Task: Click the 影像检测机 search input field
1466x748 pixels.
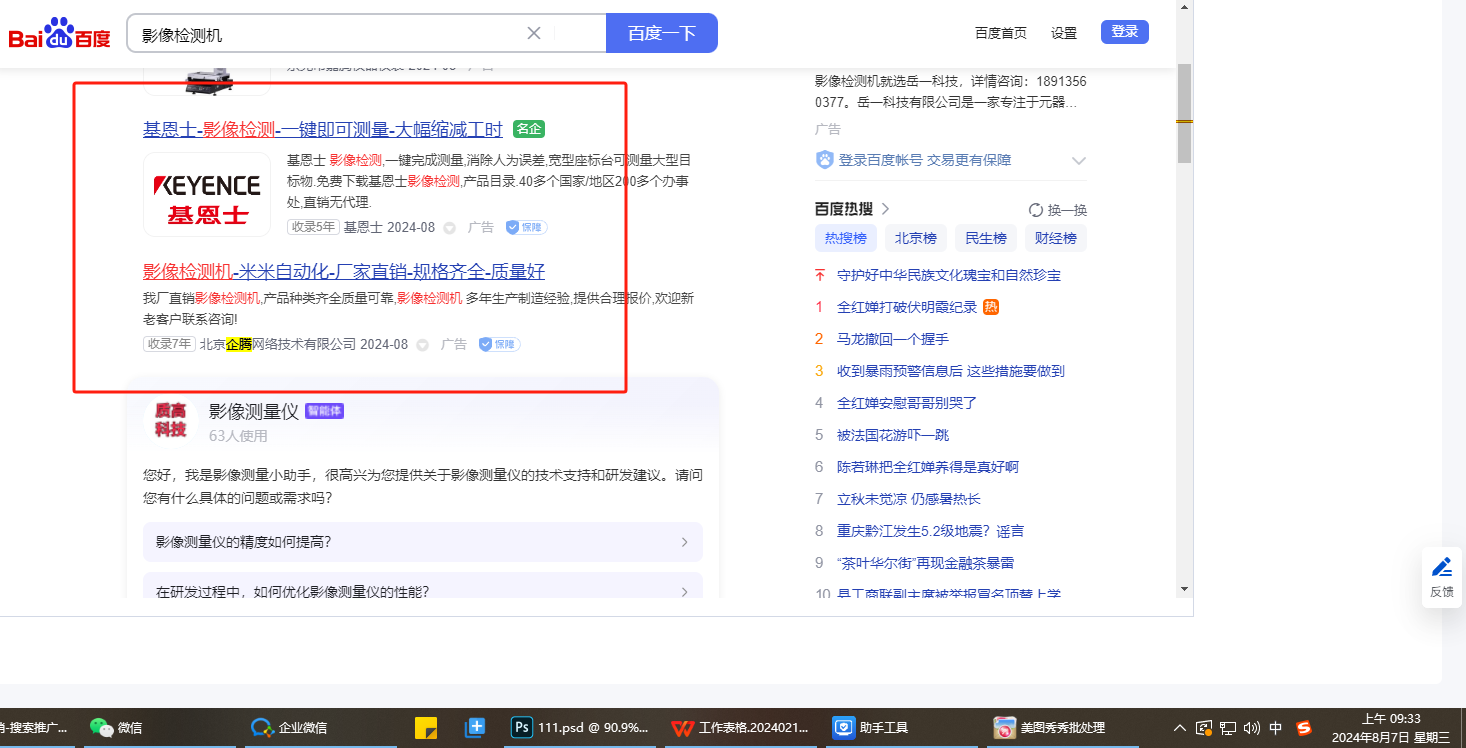Action: (x=330, y=34)
